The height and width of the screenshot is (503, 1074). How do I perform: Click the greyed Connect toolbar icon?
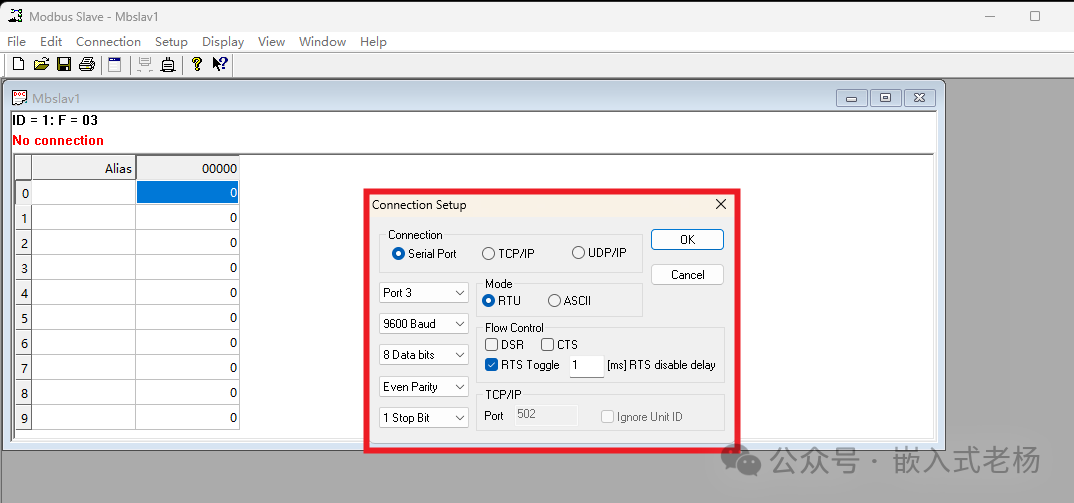(145, 64)
